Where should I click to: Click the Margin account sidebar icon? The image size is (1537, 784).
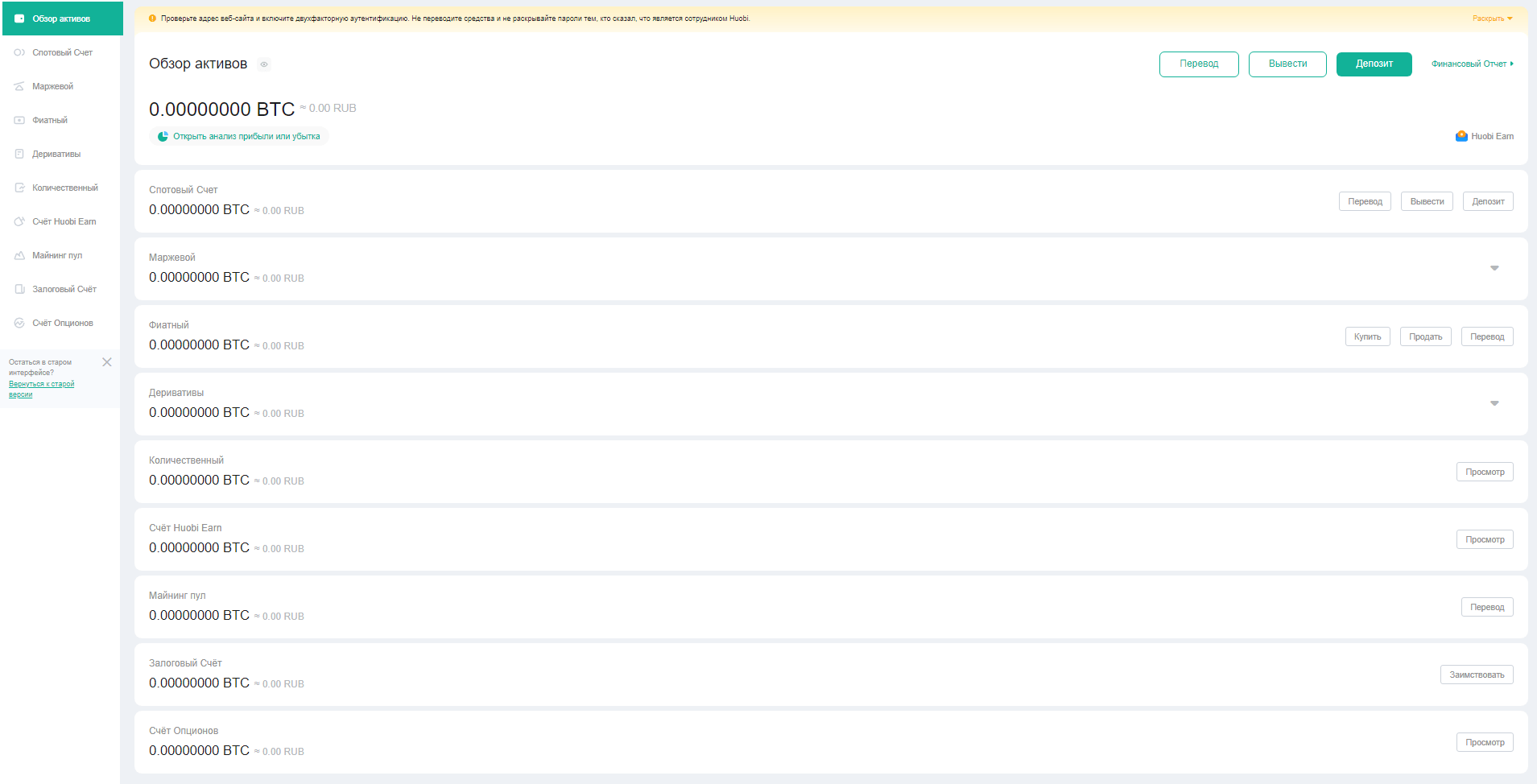19,86
